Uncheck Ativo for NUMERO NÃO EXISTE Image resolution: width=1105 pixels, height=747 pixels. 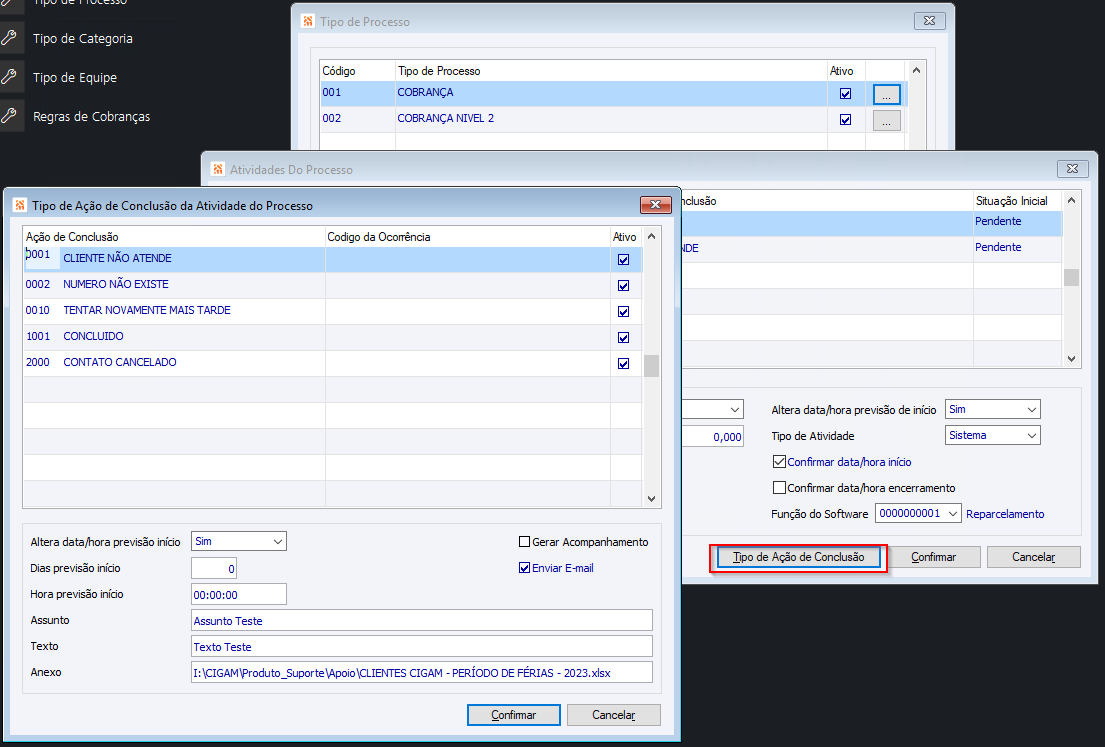(x=623, y=285)
